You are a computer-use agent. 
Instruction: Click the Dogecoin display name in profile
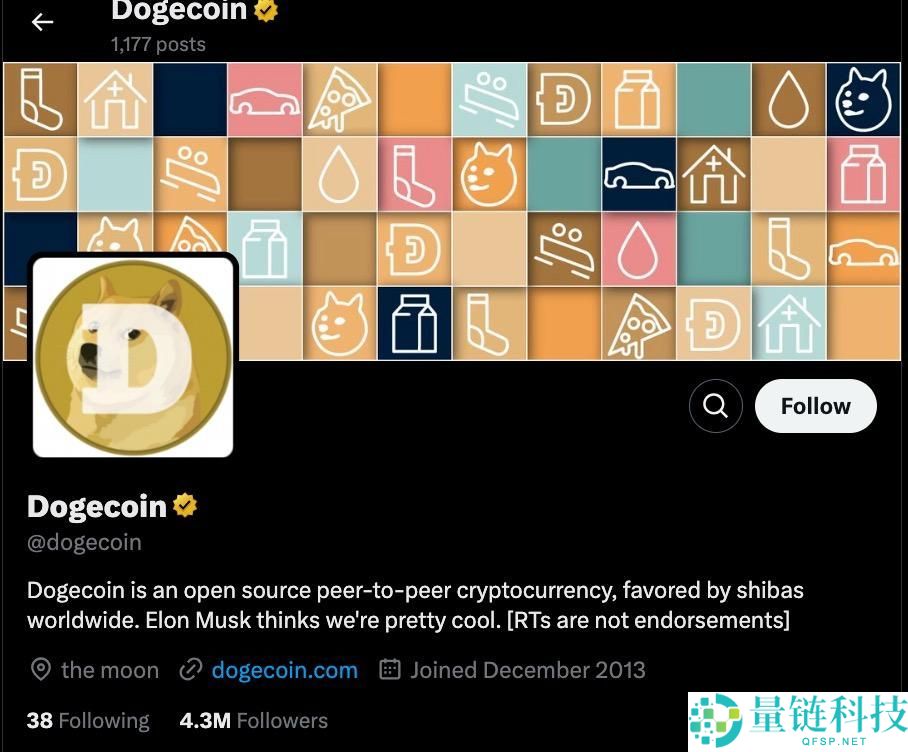97,506
